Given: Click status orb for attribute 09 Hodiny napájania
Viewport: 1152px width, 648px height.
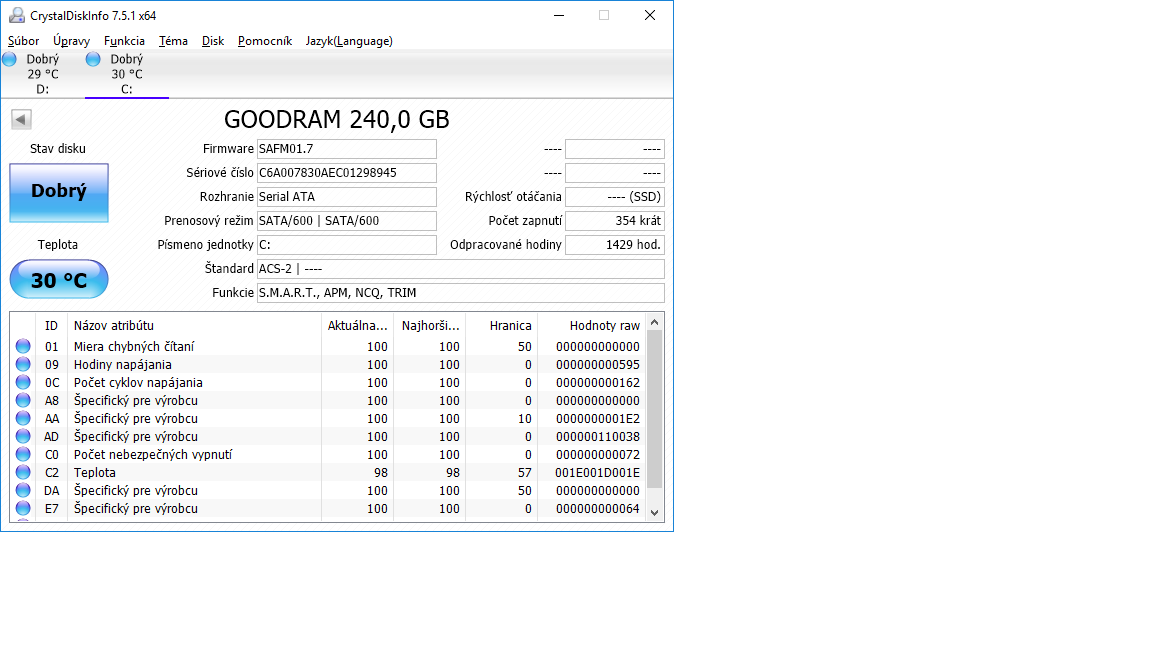Looking at the screenshot, I should 24,364.
